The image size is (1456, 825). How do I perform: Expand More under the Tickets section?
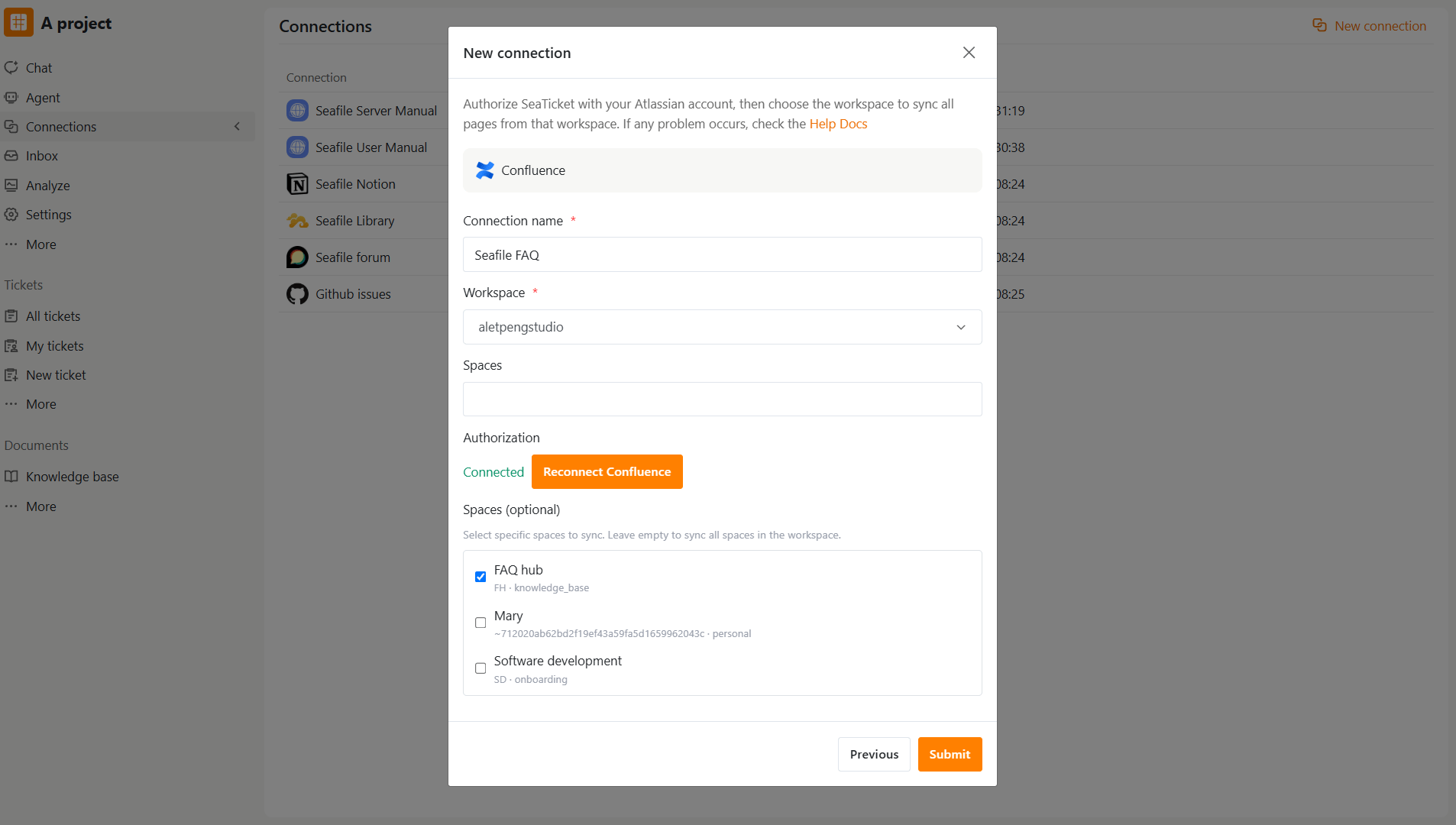[41, 404]
